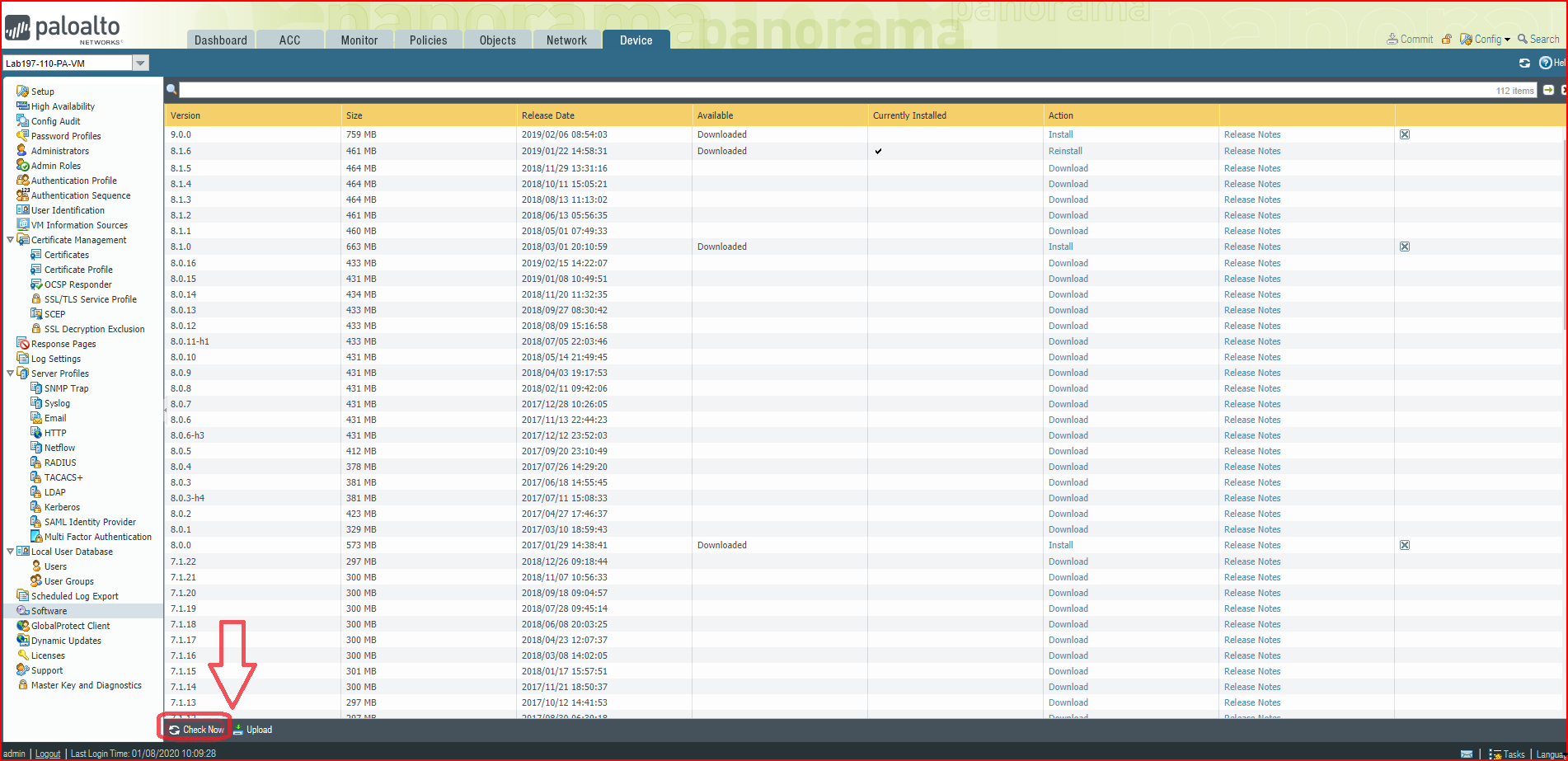The height and width of the screenshot is (761, 1568).
Task: Click the Config wrench icon
Action: pyautogui.click(x=1464, y=39)
